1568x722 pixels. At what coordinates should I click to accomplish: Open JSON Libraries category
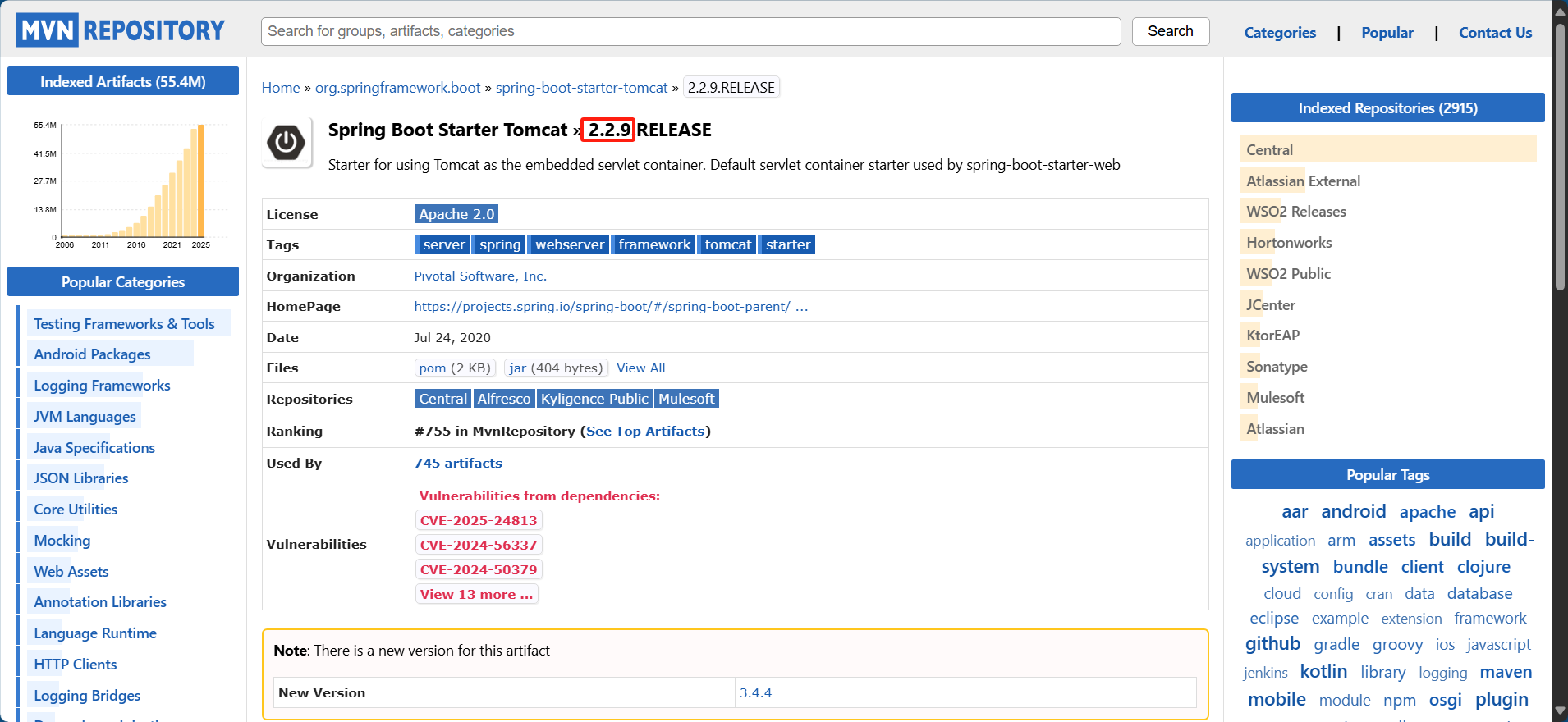pyautogui.click(x=80, y=478)
